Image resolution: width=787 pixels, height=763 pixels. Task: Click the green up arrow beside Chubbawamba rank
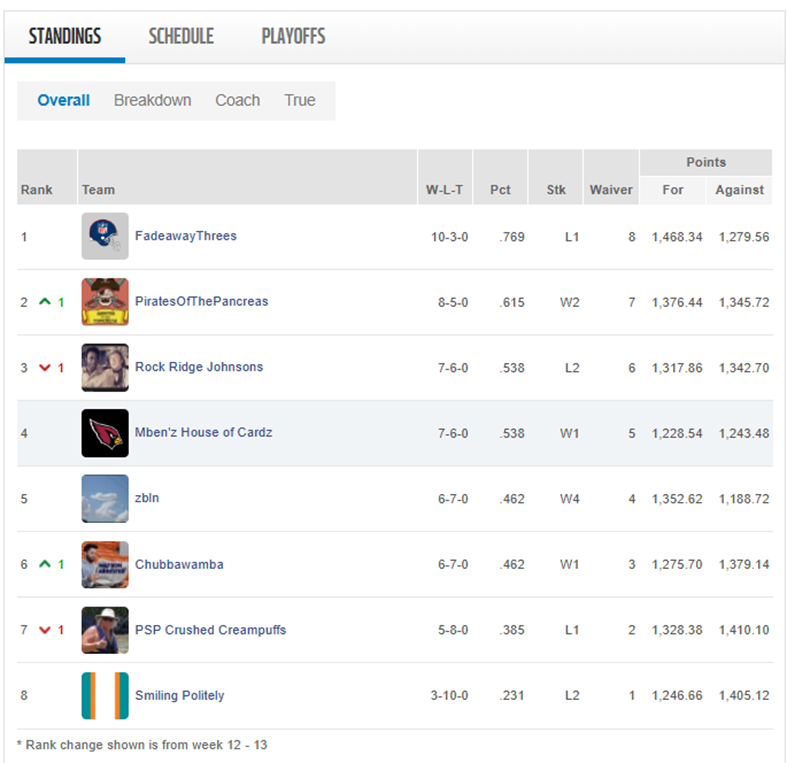click(x=45, y=564)
